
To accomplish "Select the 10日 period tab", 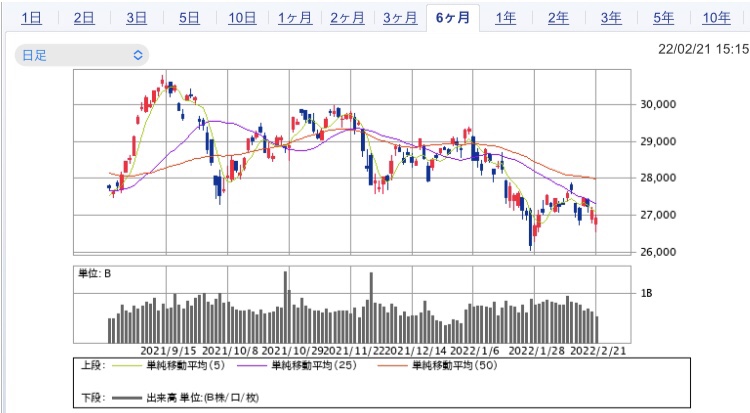I will point(242,18).
